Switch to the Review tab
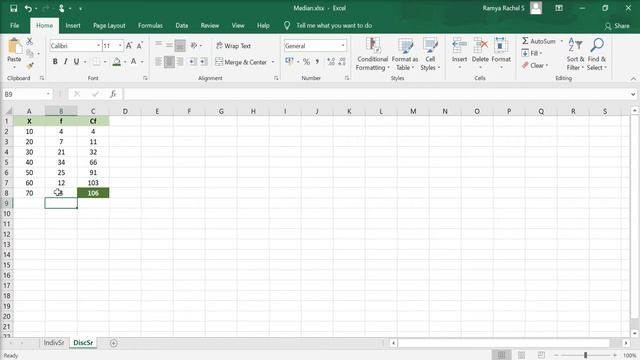Image resolution: width=640 pixels, height=360 pixels. pos(210,25)
